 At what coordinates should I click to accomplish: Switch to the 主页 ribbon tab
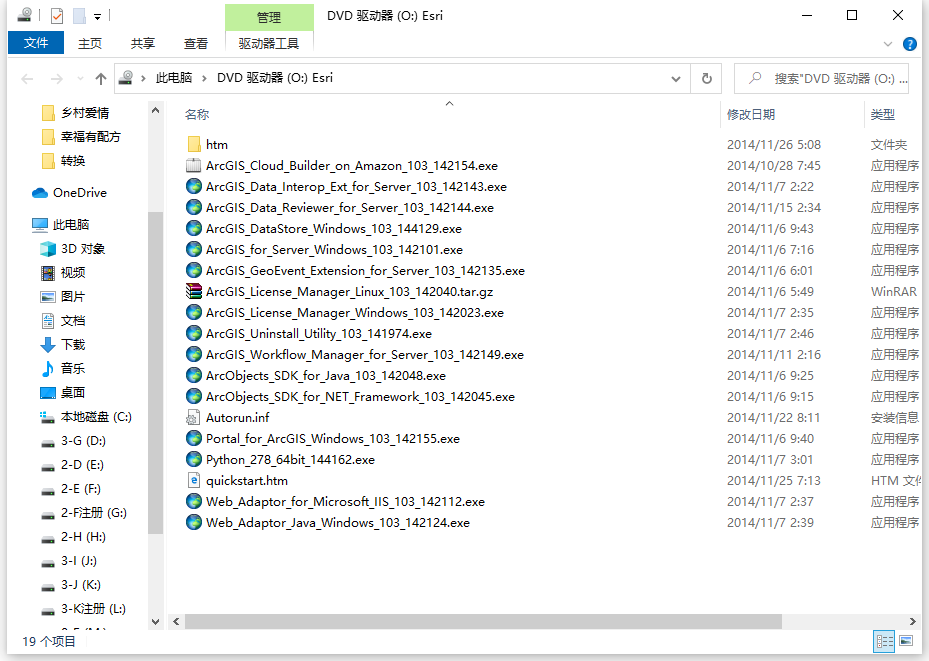point(90,43)
